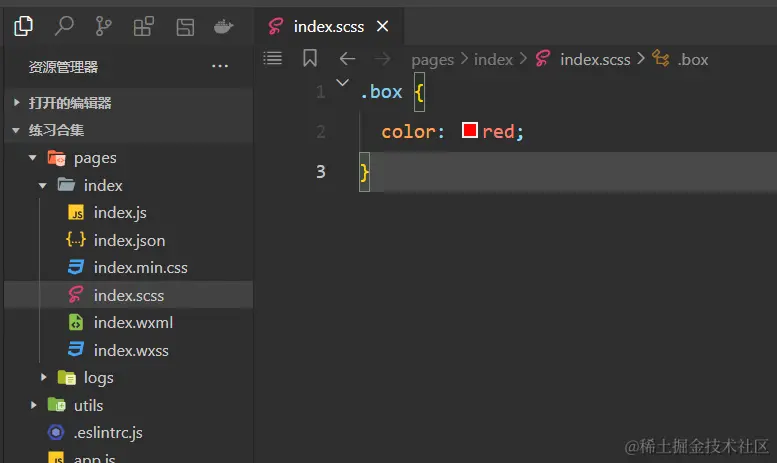Open the Docker whale icon
The width and height of the screenshot is (777, 463).
[x=224, y=26]
